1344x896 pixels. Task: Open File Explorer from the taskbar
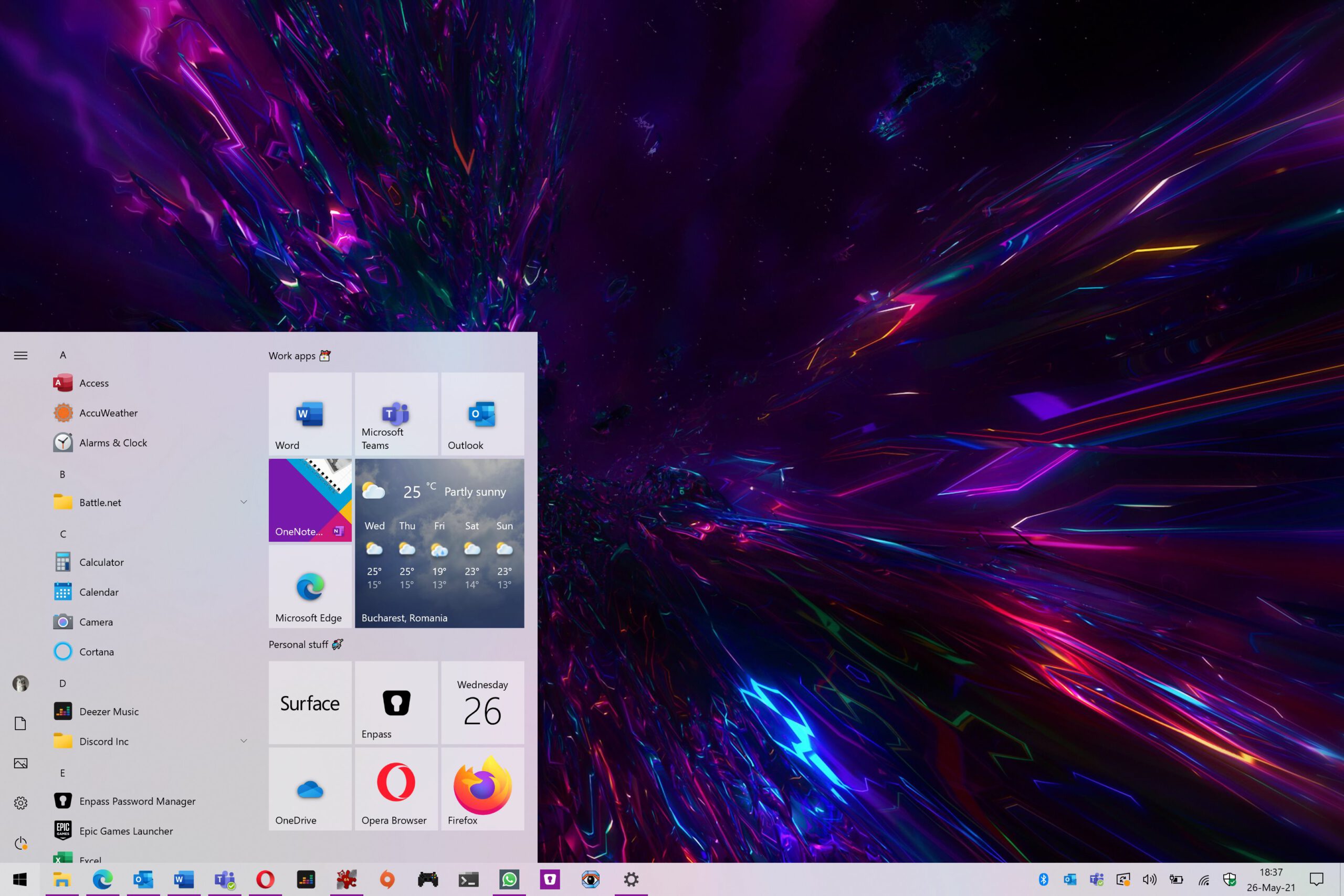pyautogui.click(x=62, y=879)
